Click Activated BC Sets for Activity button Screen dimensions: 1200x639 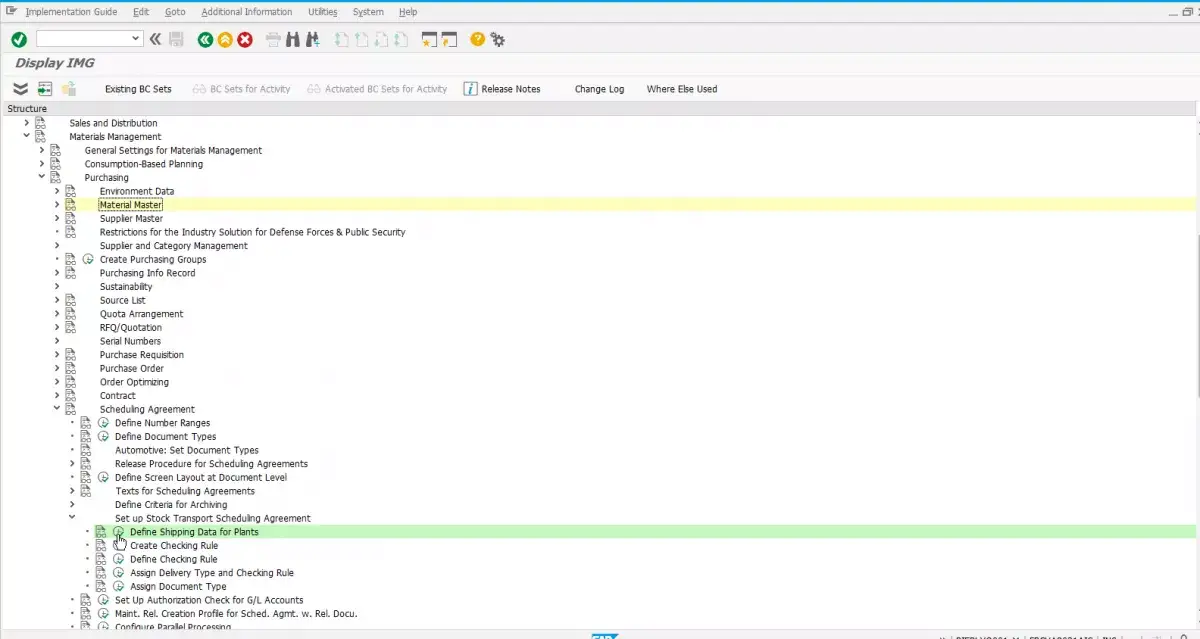[x=377, y=89]
